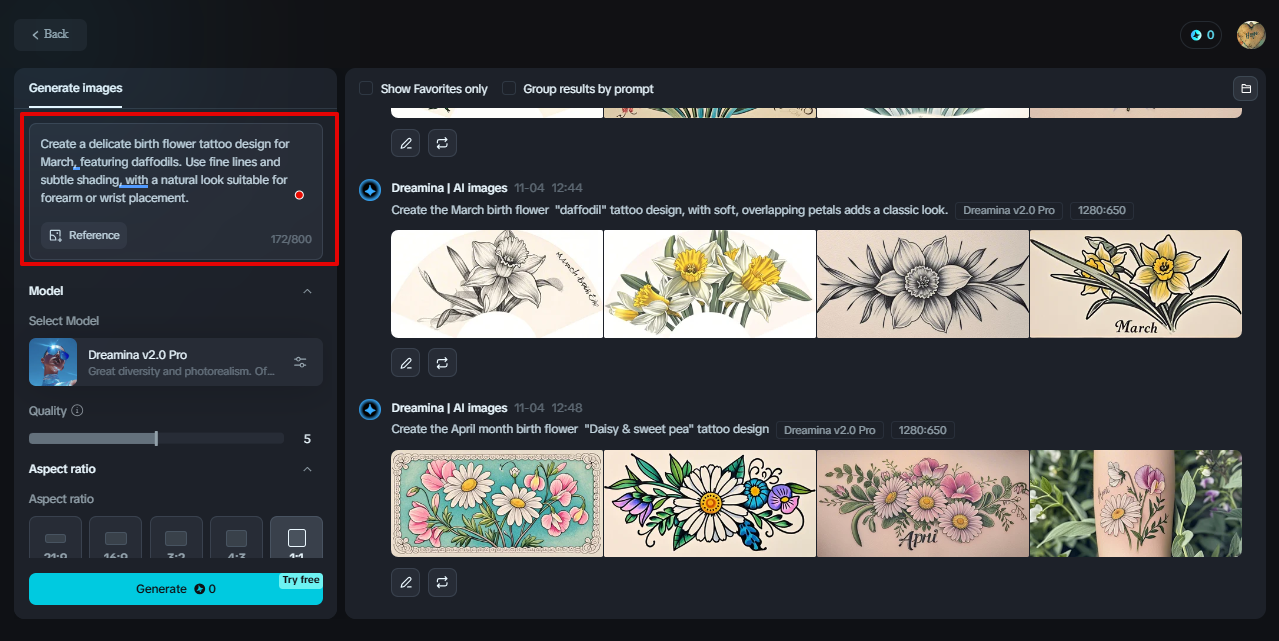
Task: Click Dreamina logo beside the daffodil prompt entry
Action: coord(370,190)
